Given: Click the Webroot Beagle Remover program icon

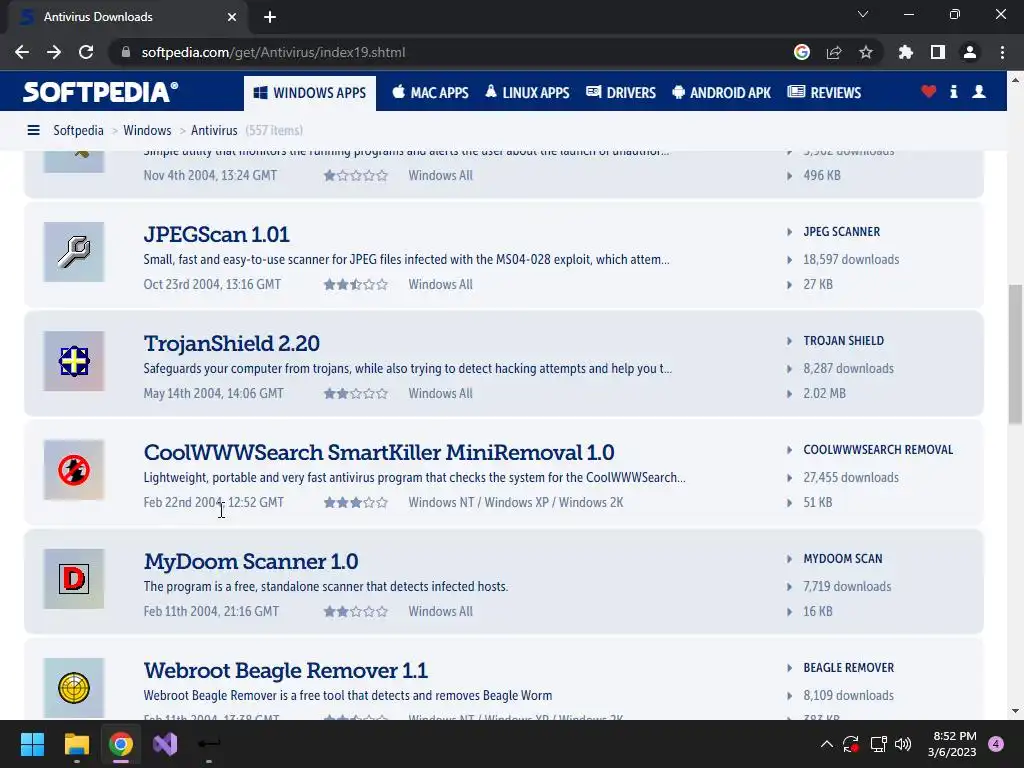Looking at the screenshot, I should coord(74,688).
